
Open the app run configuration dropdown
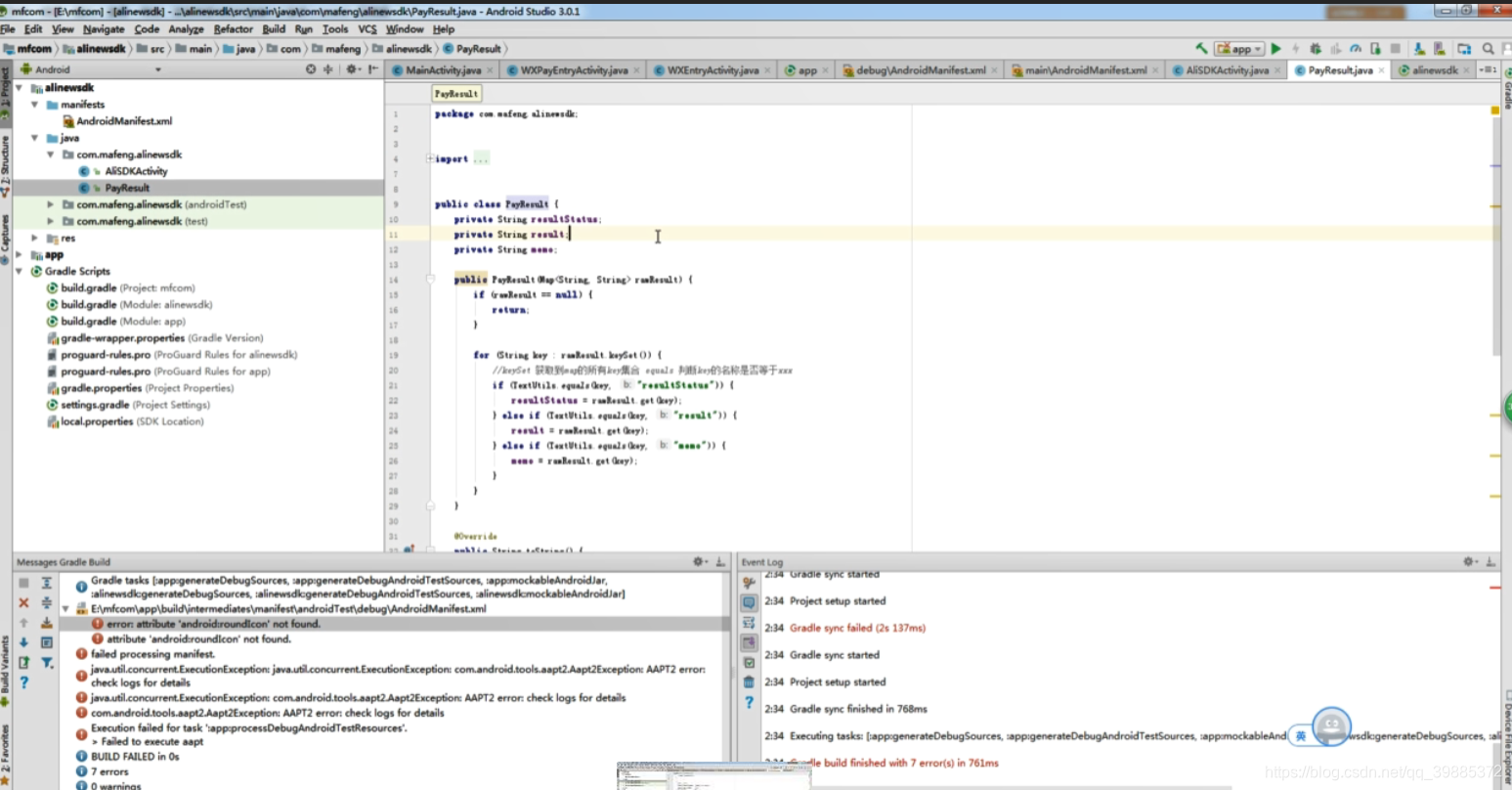pos(1239,48)
